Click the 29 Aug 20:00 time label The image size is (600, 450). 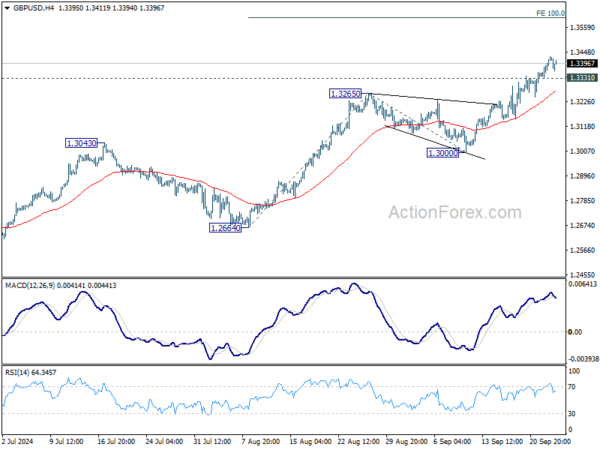405,442
